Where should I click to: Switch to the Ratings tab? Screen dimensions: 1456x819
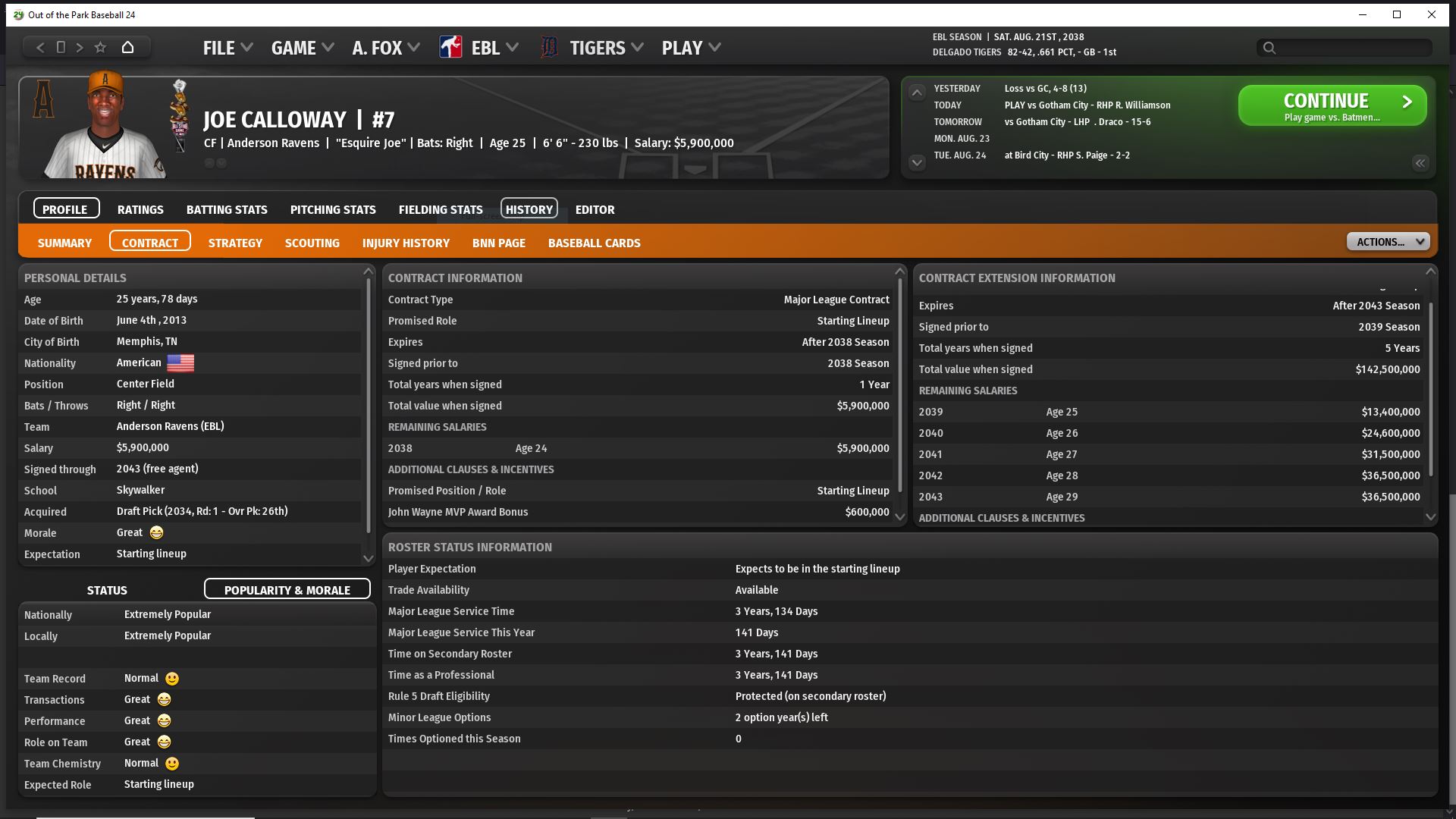click(x=140, y=209)
